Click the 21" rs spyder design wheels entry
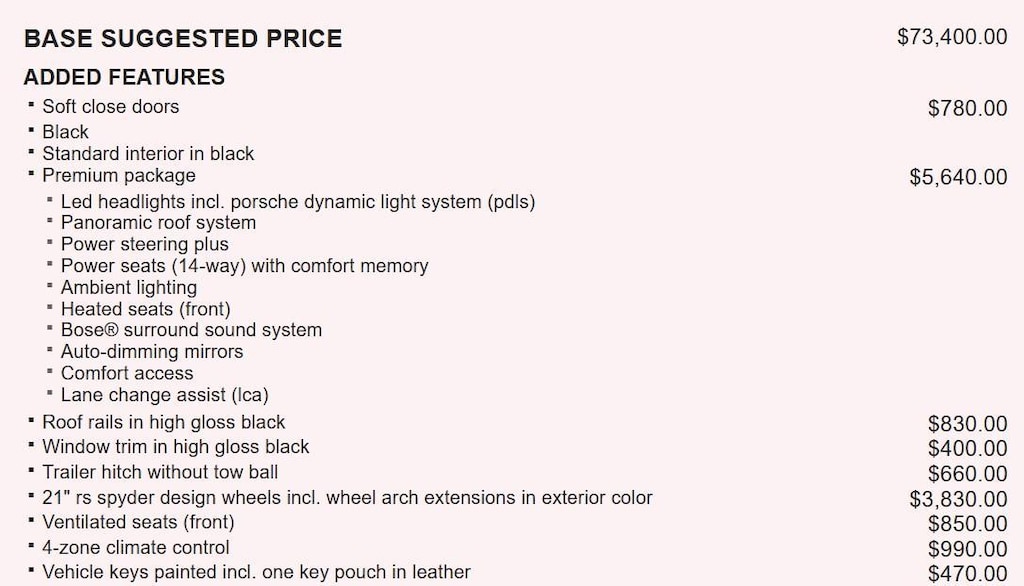Viewport: 1024px width, 586px height. tap(347, 497)
